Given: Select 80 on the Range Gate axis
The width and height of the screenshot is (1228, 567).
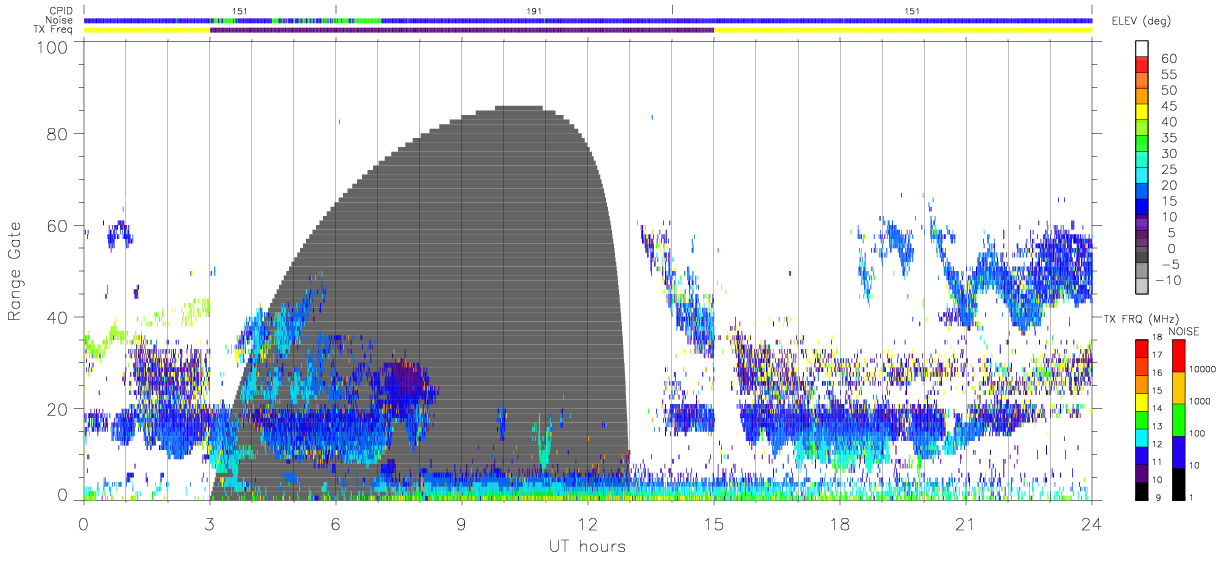Looking at the screenshot, I should click(x=57, y=134).
